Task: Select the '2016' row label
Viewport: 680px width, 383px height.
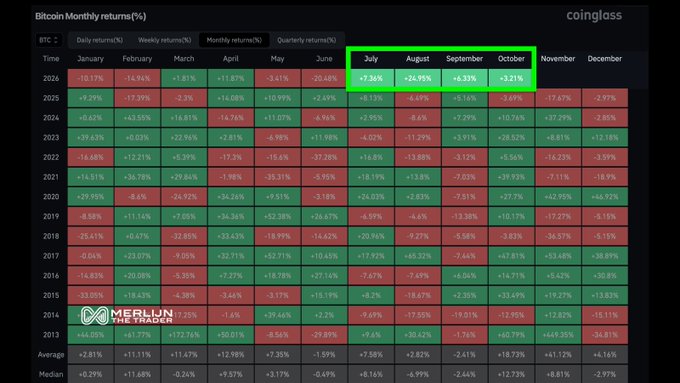Action: (51, 276)
